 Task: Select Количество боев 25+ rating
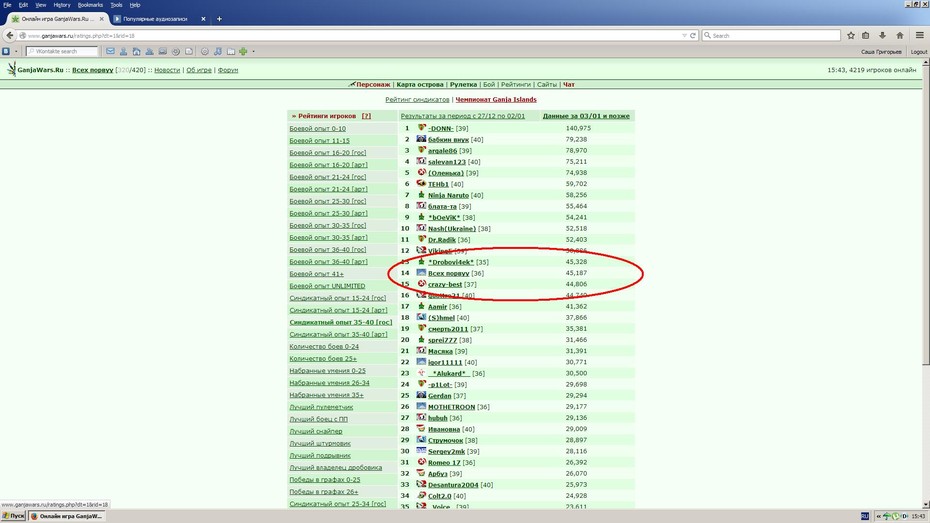[x=323, y=359]
